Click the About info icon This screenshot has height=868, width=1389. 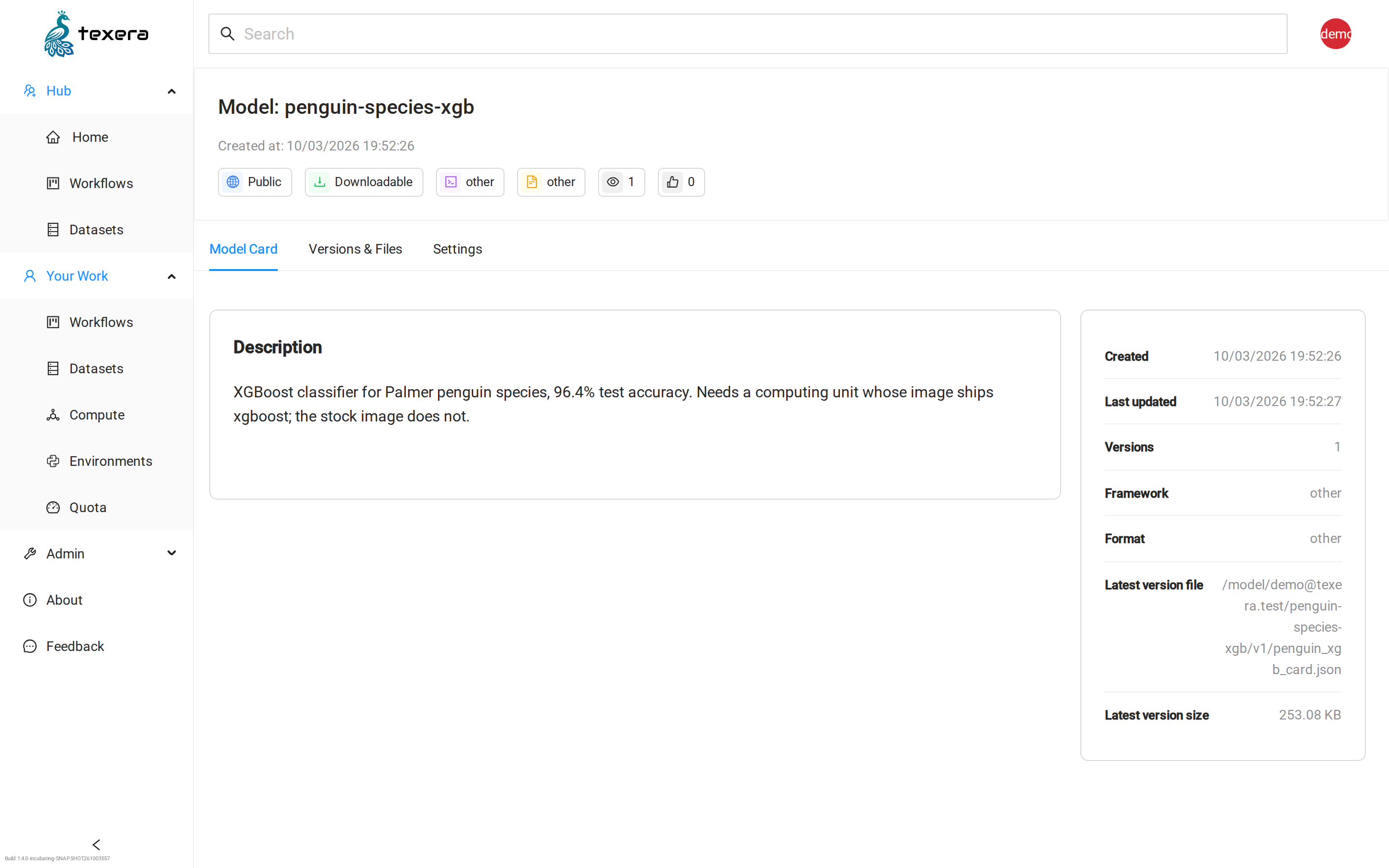pyautogui.click(x=30, y=600)
